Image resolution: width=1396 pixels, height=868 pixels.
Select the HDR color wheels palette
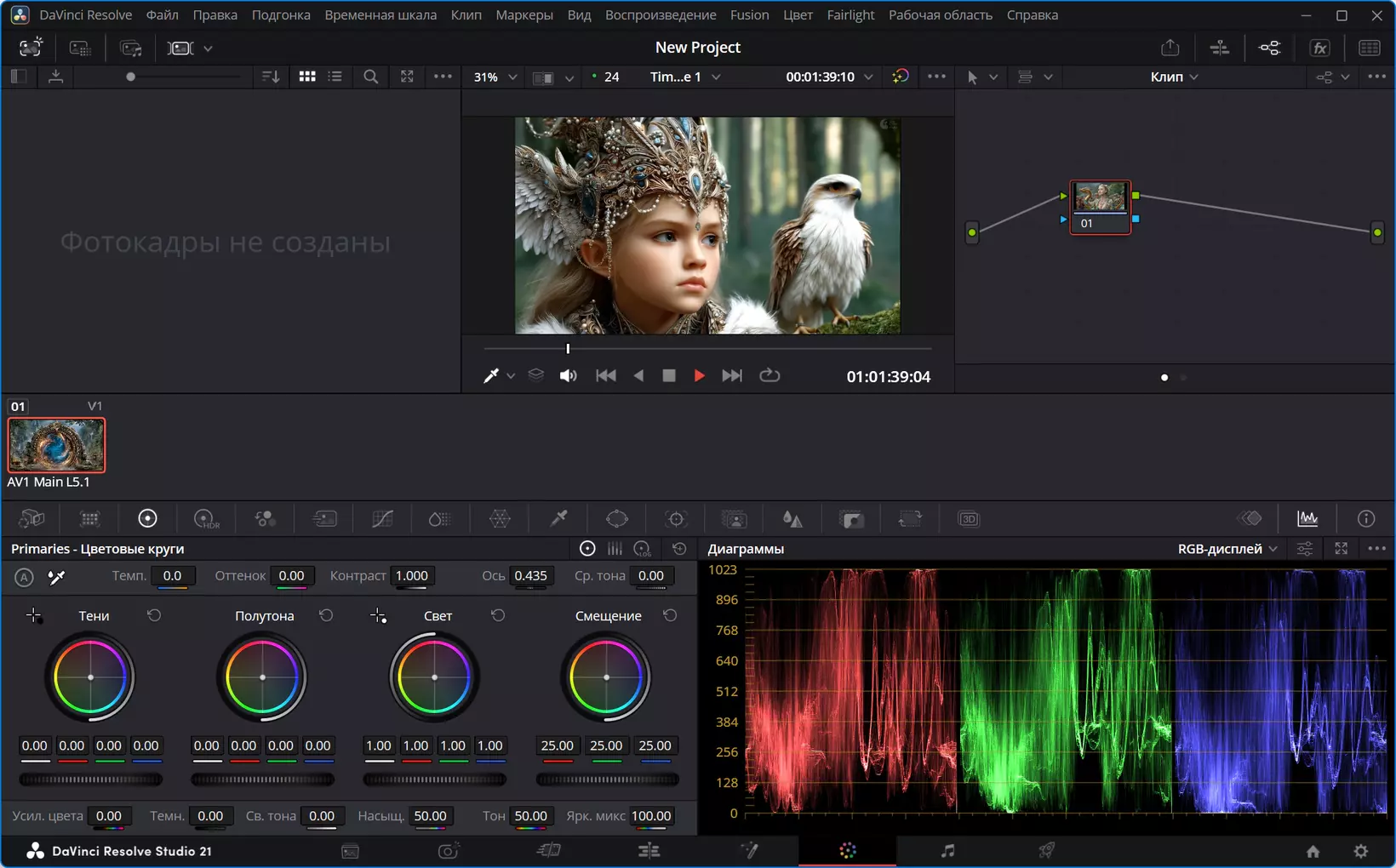[206, 519]
